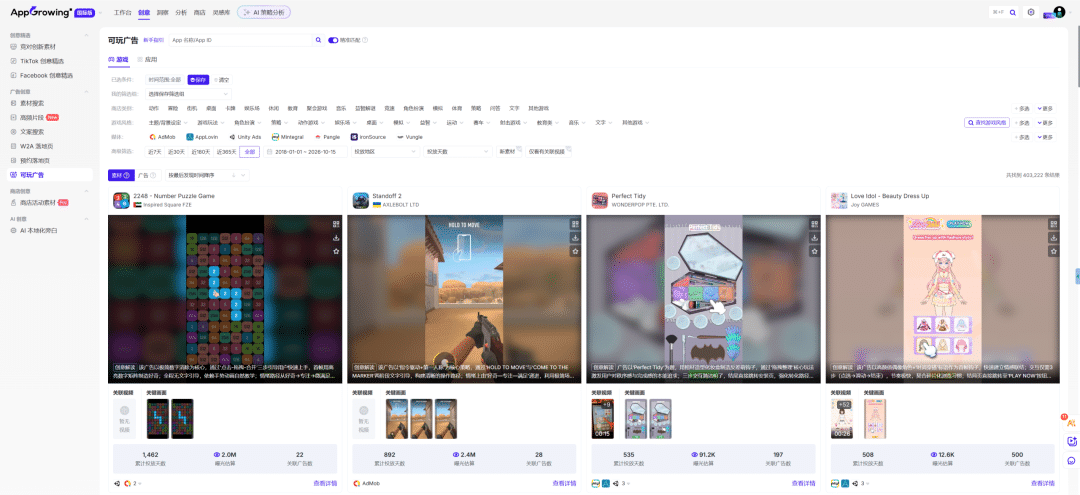Open the 商店 top navigation menu
Viewport: 1080px width, 495px height.
(x=200, y=12)
